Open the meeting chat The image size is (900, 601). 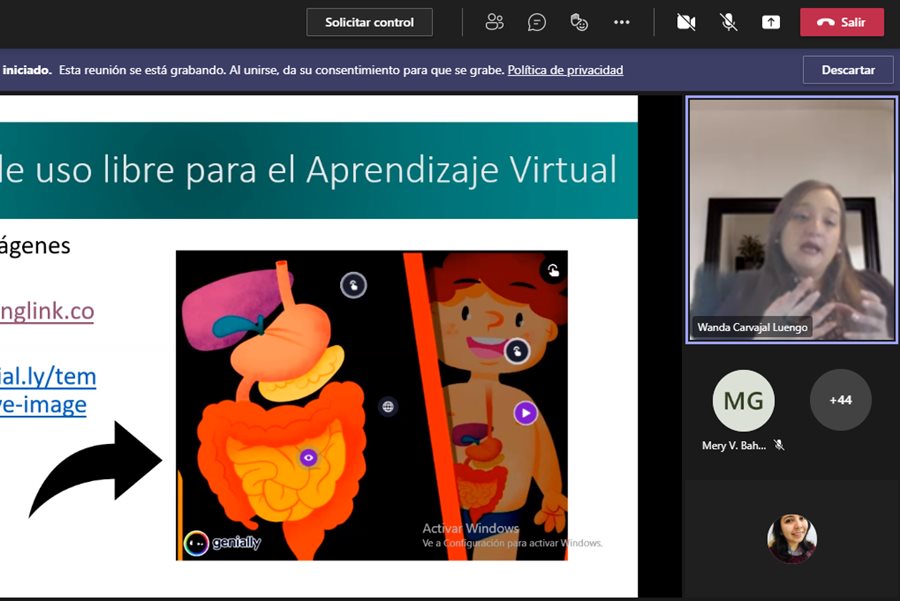(537, 22)
